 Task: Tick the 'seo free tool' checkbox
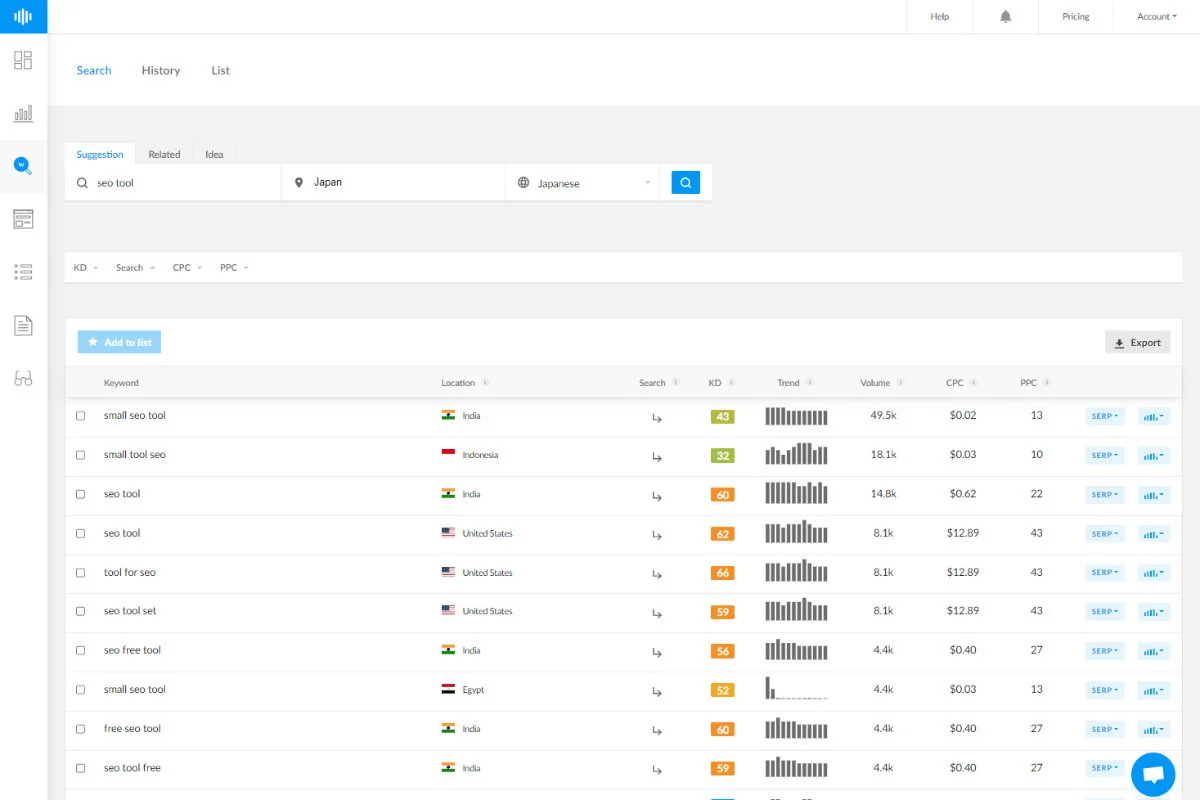click(81, 651)
